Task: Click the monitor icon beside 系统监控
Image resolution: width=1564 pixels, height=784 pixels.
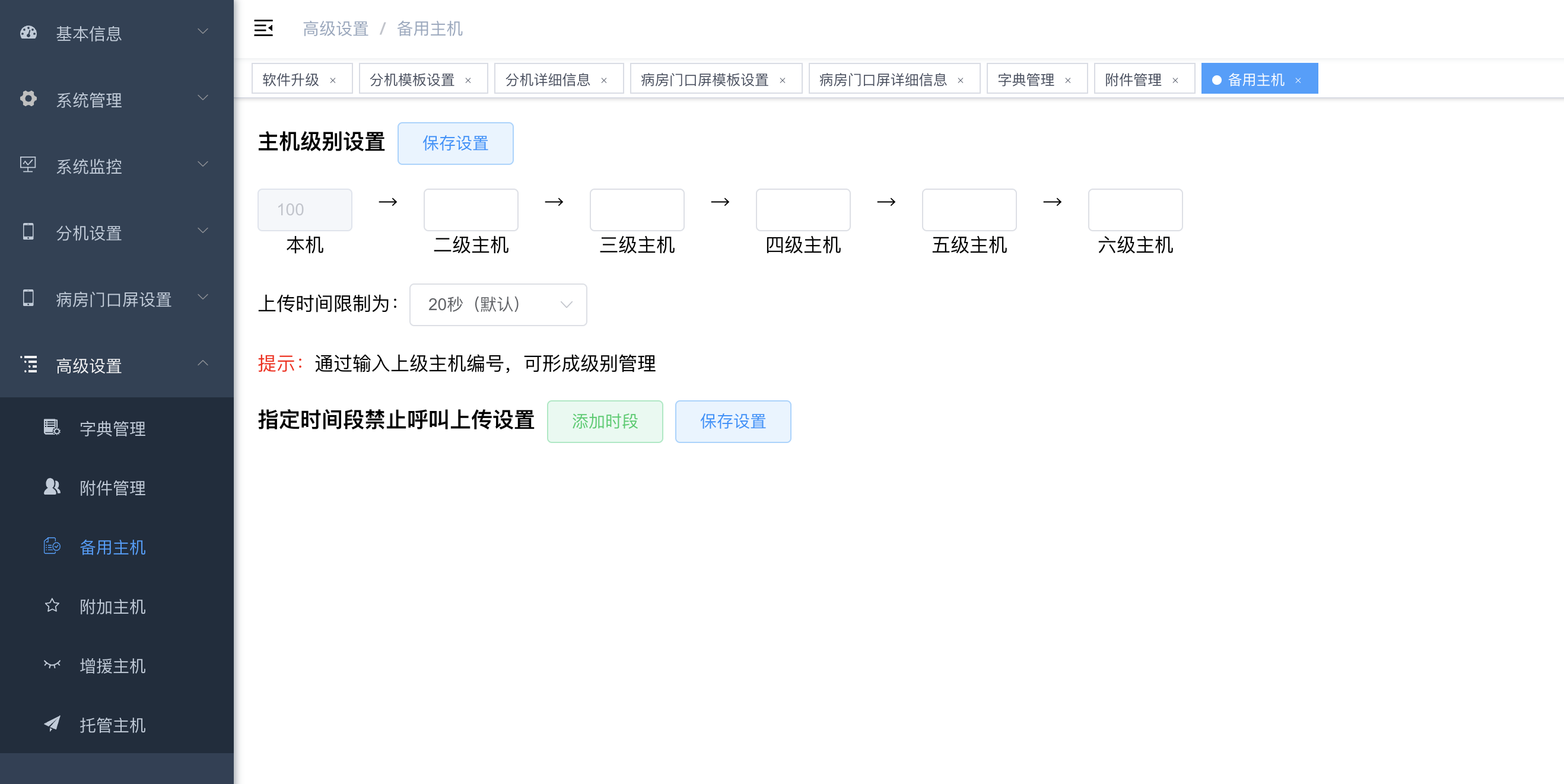Action: click(x=28, y=165)
